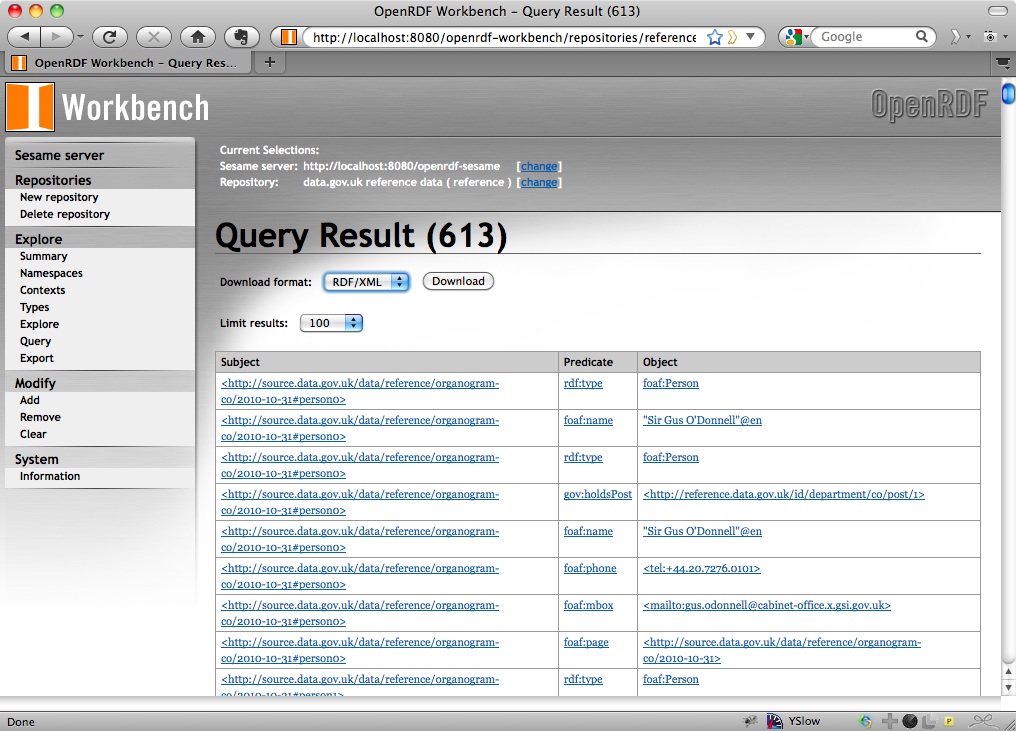The width and height of the screenshot is (1016, 731).
Task: Open the camera icon dropdown arrow
Action: click(1005, 37)
